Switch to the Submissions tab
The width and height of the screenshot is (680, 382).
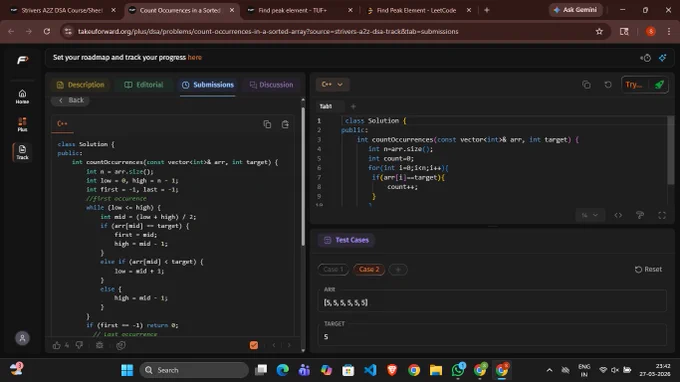pyautogui.click(x=208, y=85)
